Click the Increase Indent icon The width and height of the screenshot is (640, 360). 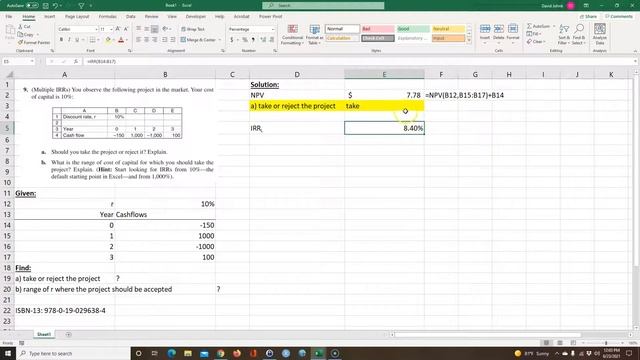(173, 40)
